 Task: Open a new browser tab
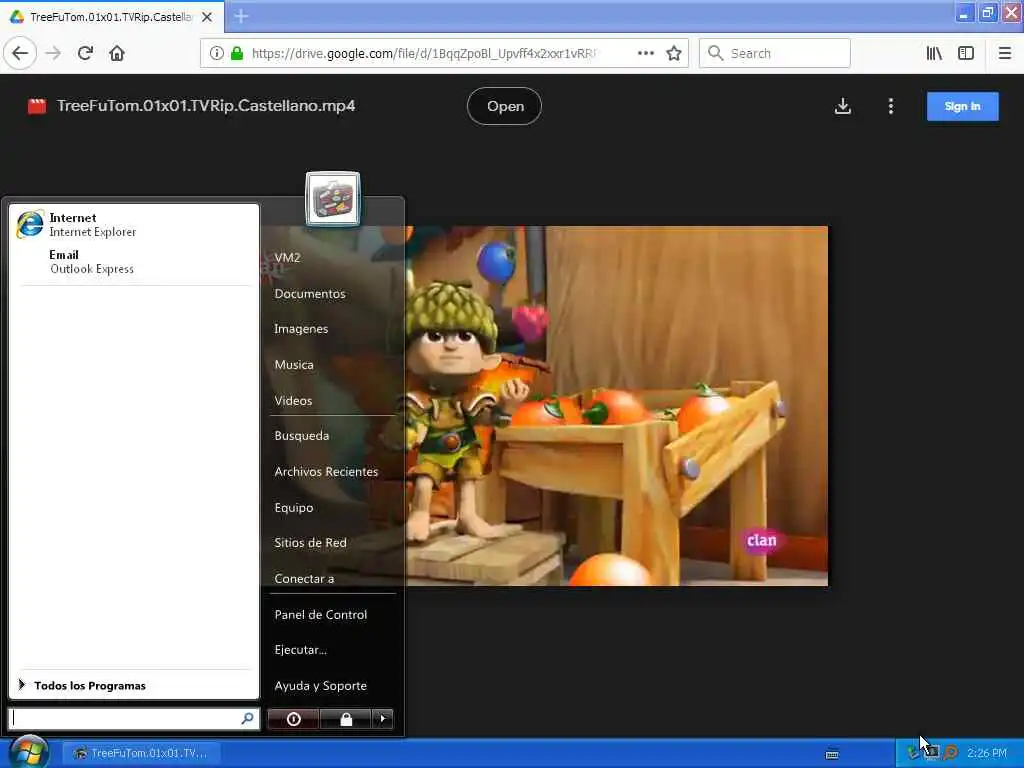(x=241, y=16)
